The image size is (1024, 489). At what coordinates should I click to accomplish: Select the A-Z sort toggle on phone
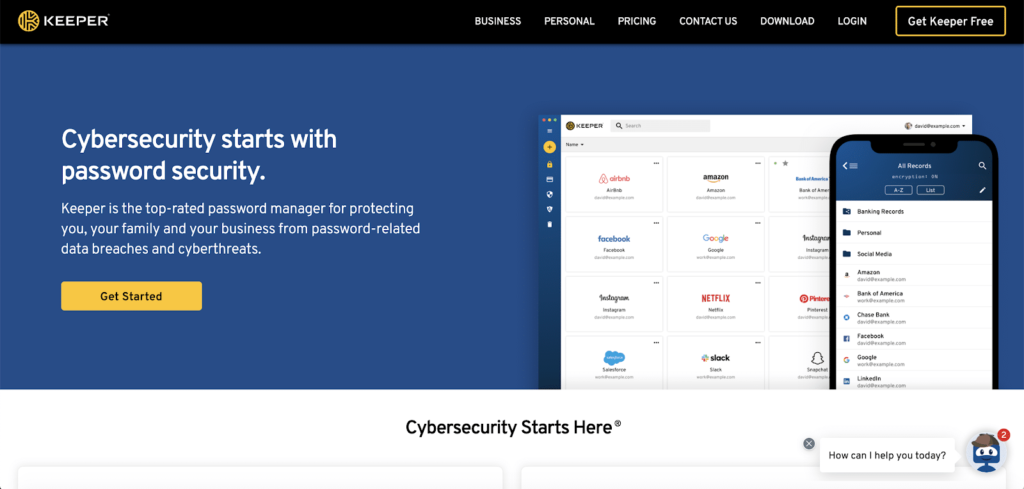(898, 189)
